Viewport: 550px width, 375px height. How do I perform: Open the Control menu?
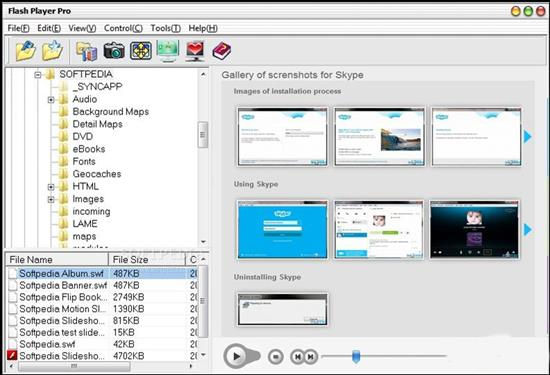point(123,28)
